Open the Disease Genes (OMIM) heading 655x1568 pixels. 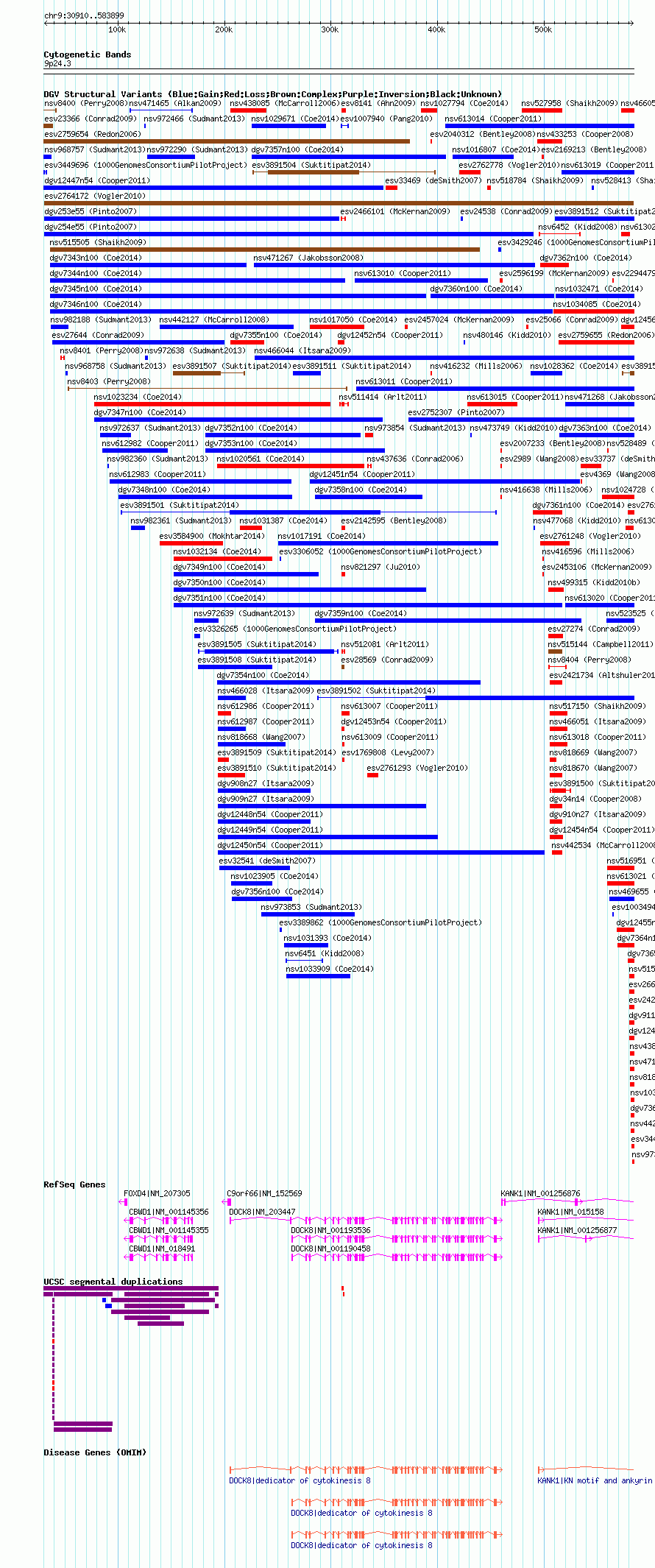pos(95,1452)
